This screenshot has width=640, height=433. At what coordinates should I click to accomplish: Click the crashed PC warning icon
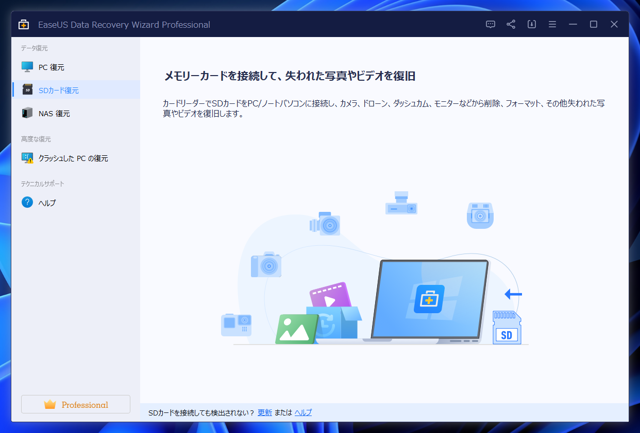27,158
